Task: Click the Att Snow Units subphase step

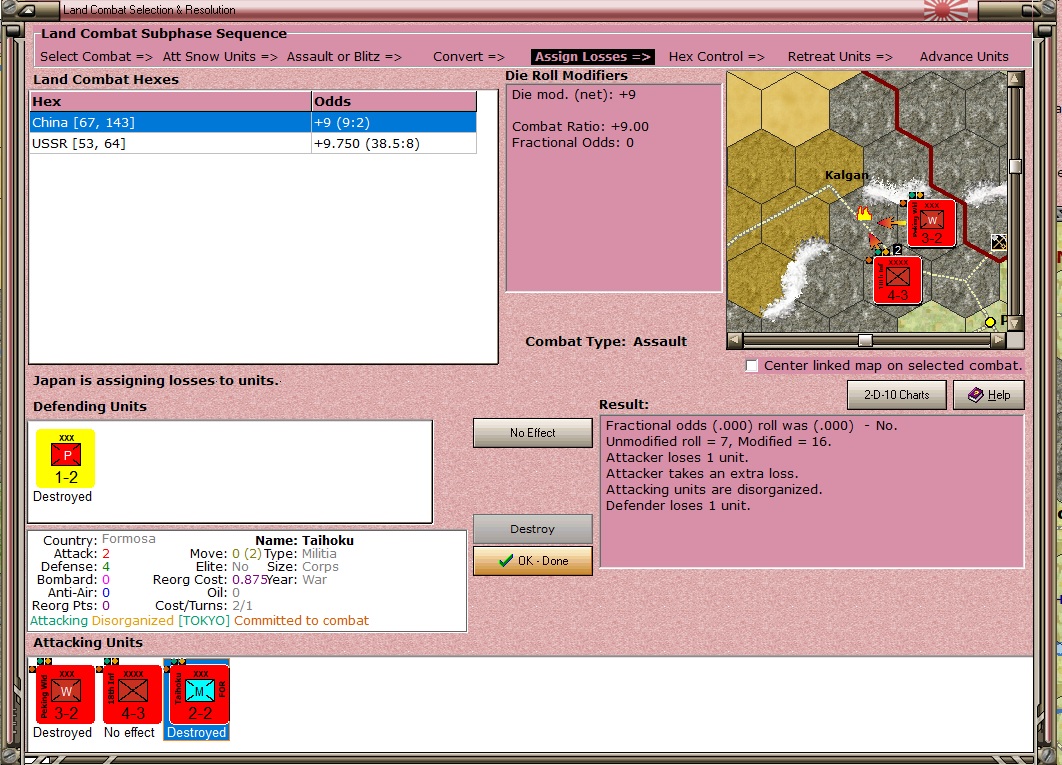Action: (220, 57)
